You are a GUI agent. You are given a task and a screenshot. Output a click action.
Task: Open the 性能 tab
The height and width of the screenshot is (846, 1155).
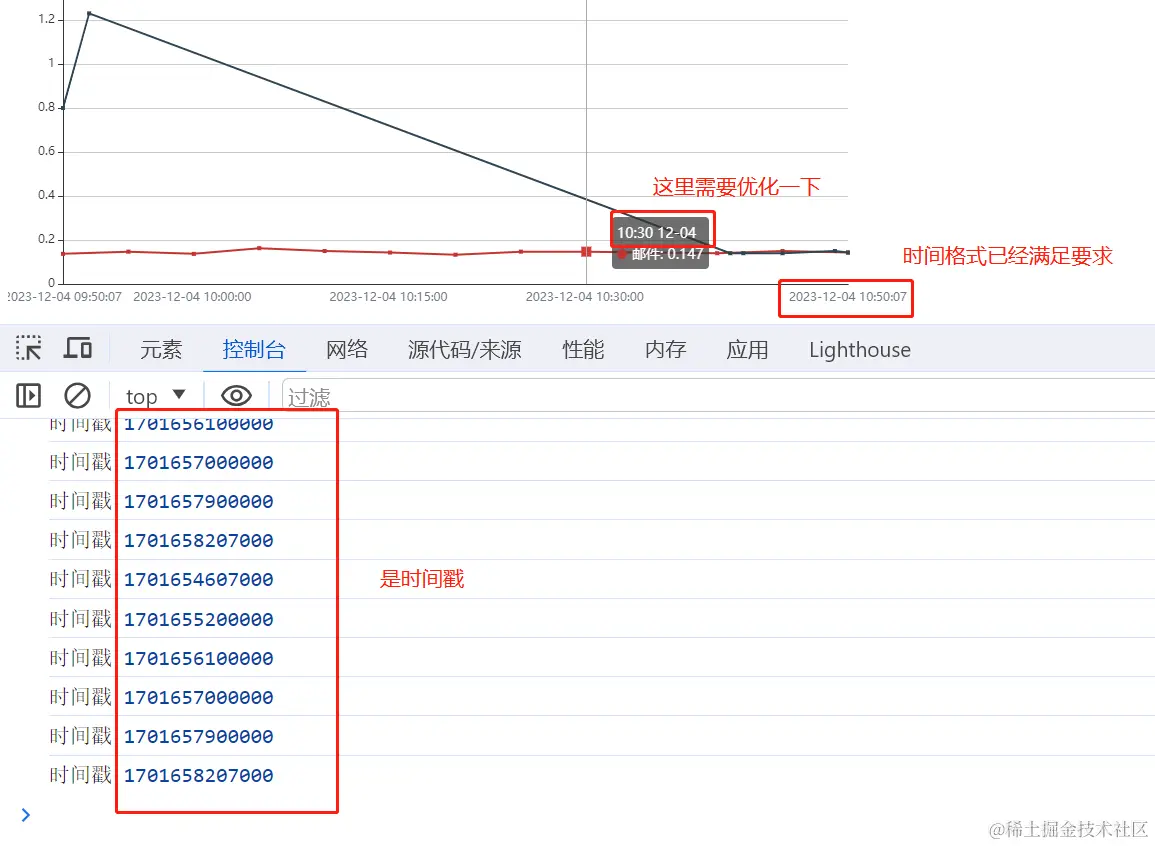tap(583, 350)
